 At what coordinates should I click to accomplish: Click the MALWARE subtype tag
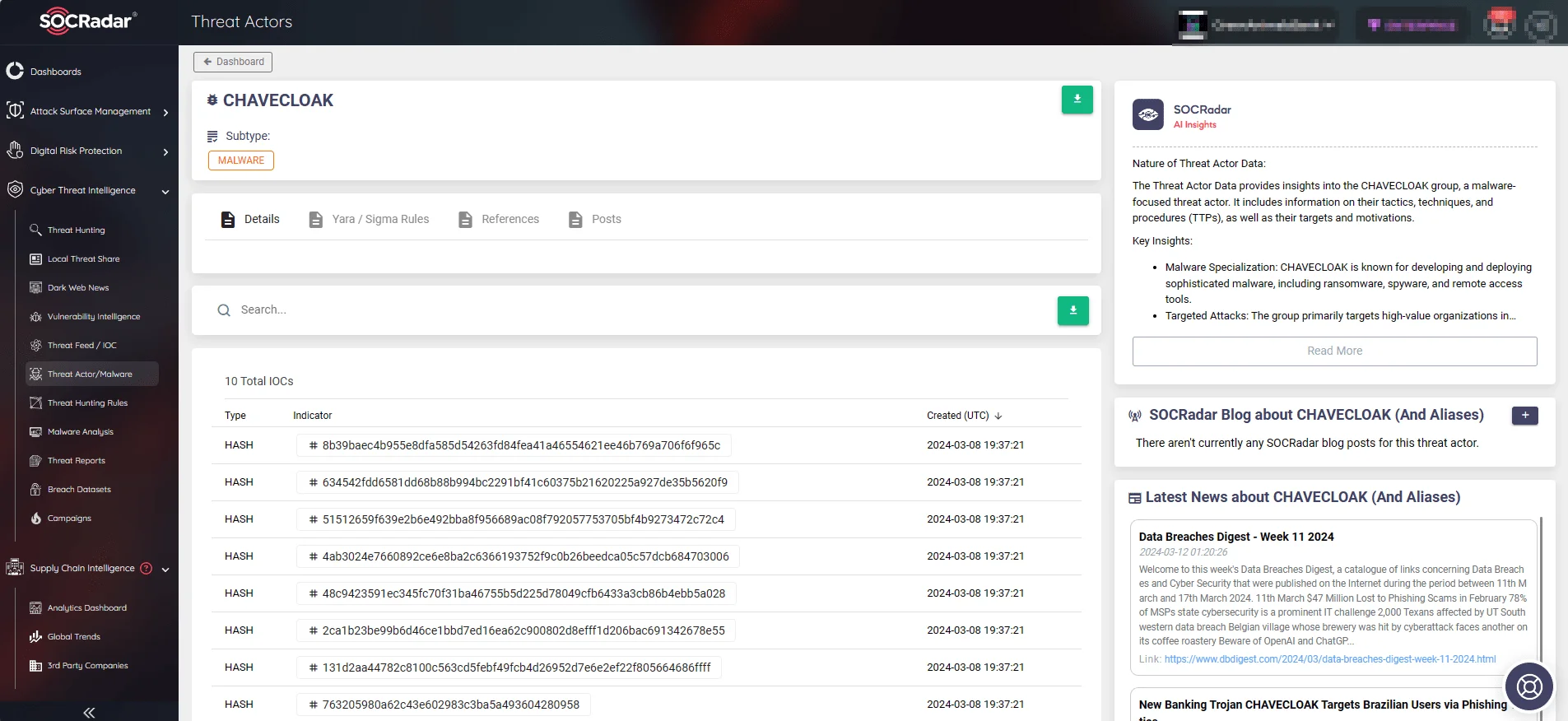tap(241, 160)
